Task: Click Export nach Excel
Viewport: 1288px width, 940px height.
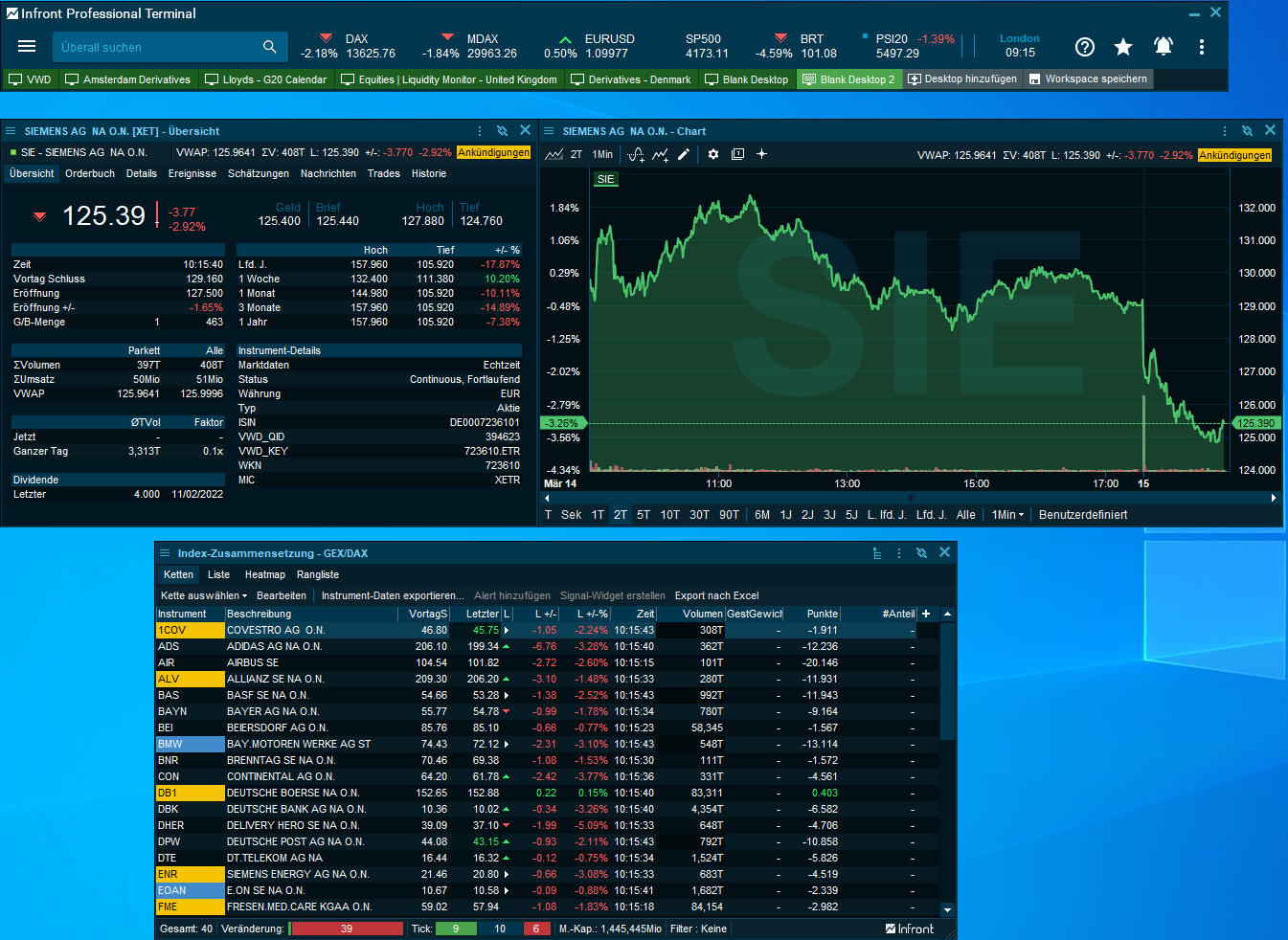Action: [716, 595]
